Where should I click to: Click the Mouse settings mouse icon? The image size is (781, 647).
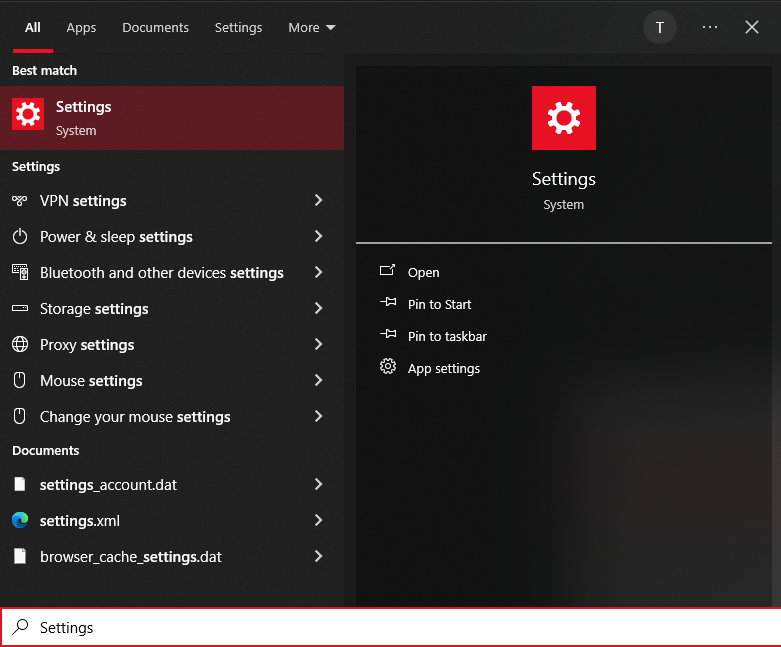[x=19, y=380]
